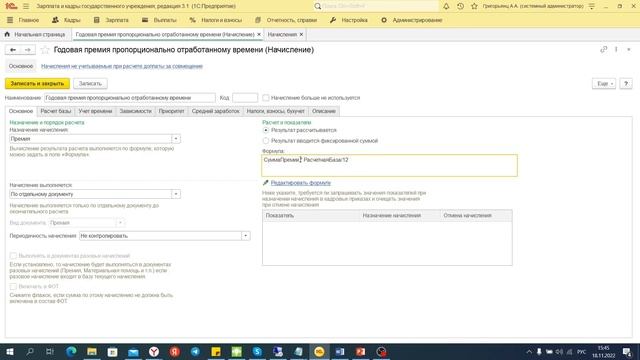Switch to 'Налоги, взносы, бухучет' tab
The height and width of the screenshot is (360, 640).
(276, 111)
